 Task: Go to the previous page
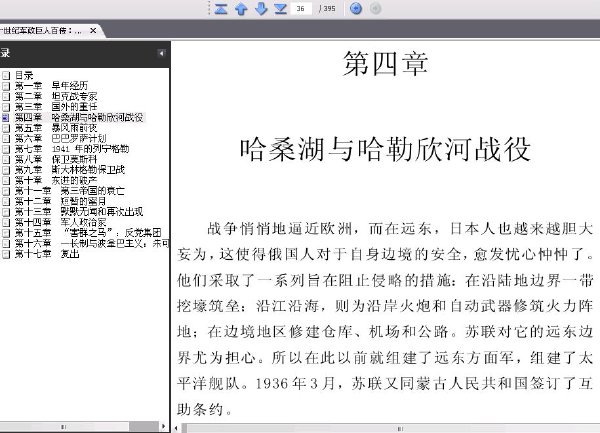click(x=241, y=8)
